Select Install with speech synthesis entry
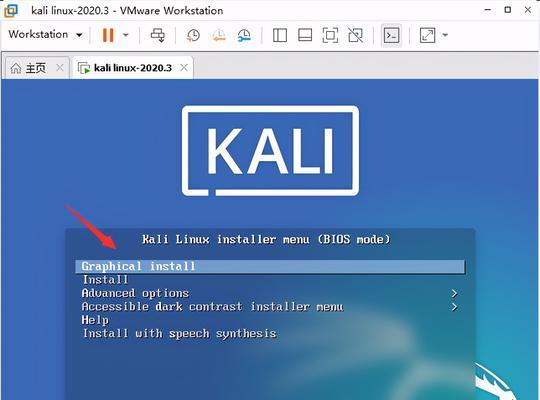Image resolution: width=540 pixels, height=400 pixels. (x=179, y=334)
